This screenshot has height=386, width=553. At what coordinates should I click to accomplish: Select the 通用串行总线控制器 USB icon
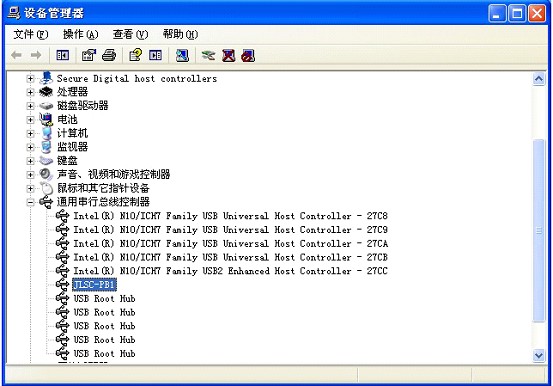[46, 202]
